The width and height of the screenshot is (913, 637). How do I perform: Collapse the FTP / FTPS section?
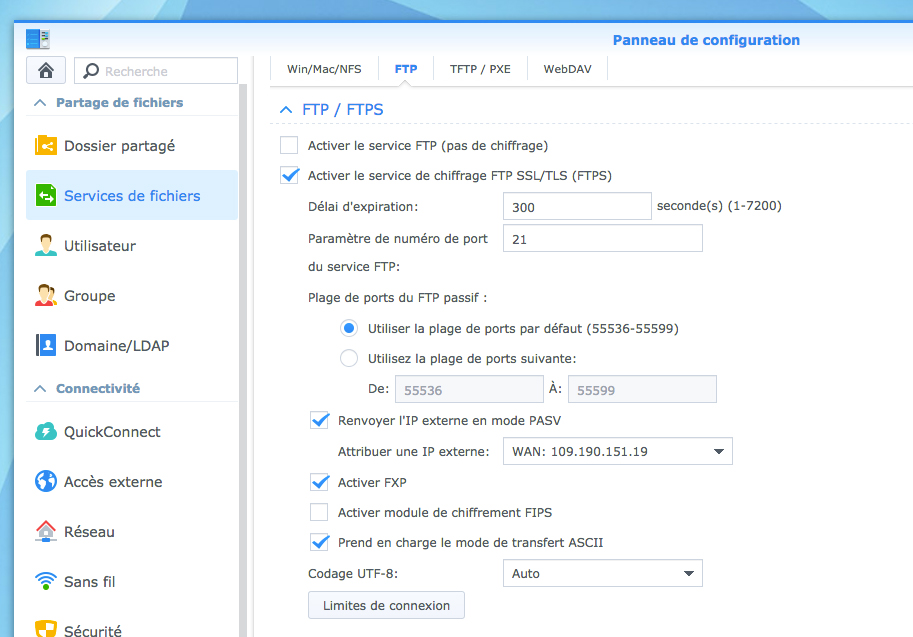(286, 109)
